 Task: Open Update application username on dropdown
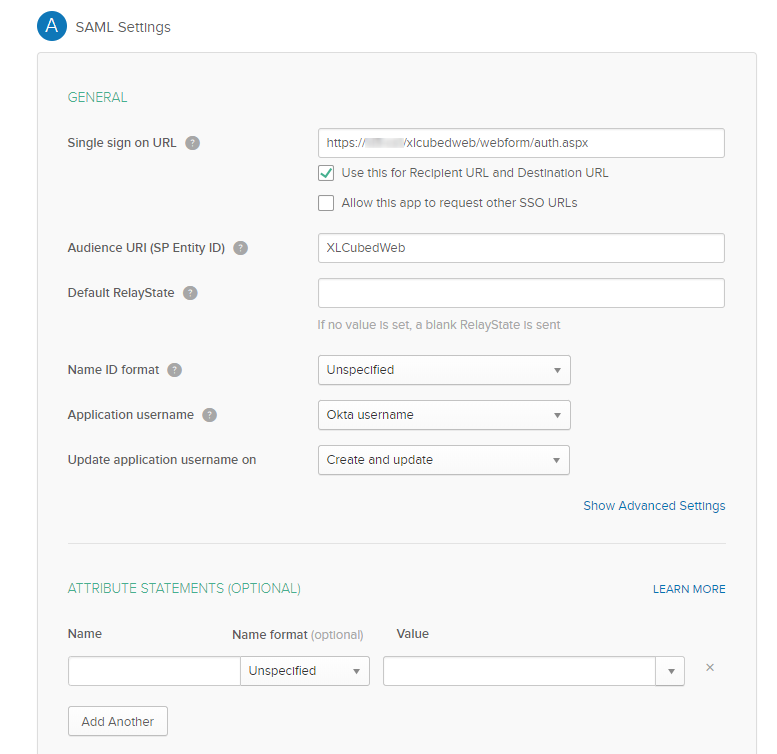click(x=444, y=460)
